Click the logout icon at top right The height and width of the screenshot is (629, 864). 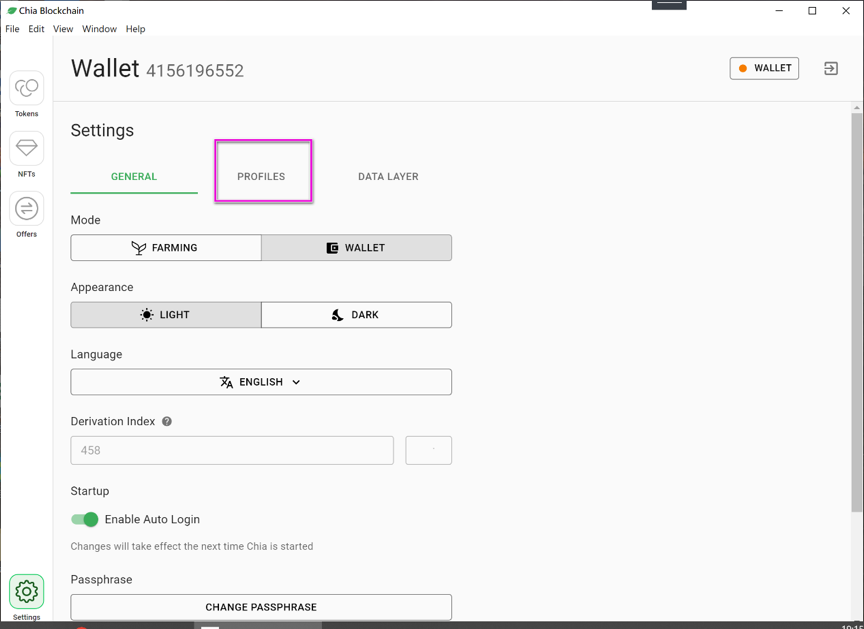point(830,68)
